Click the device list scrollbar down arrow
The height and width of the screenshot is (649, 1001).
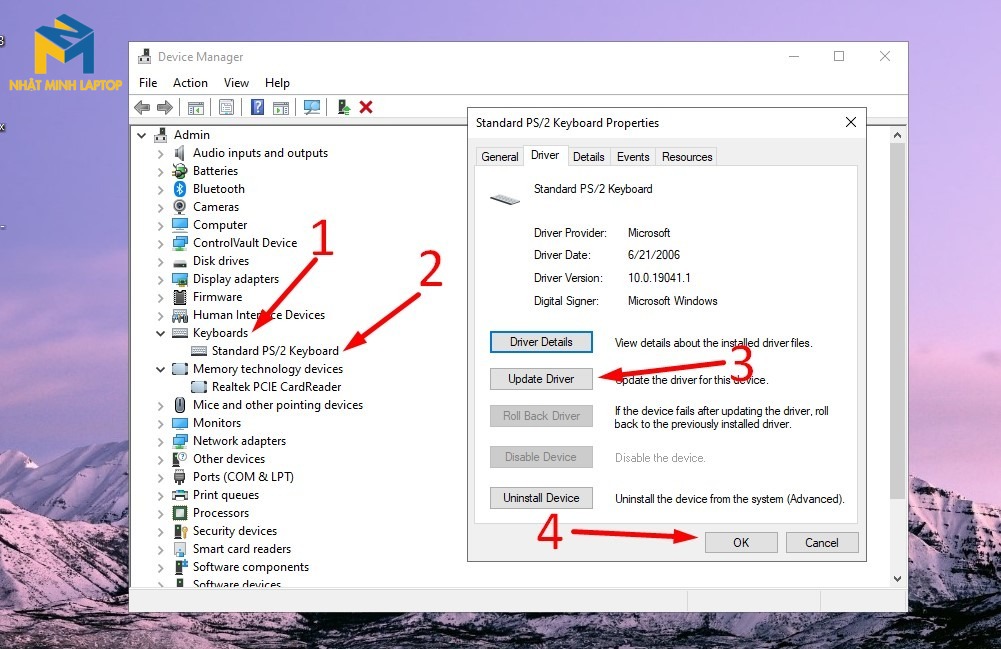point(898,579)
